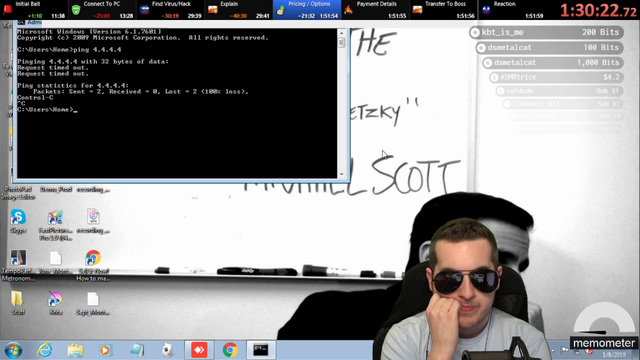Click the system tray date 1/8/2019

pyautogui.click(x=613, y=355)
